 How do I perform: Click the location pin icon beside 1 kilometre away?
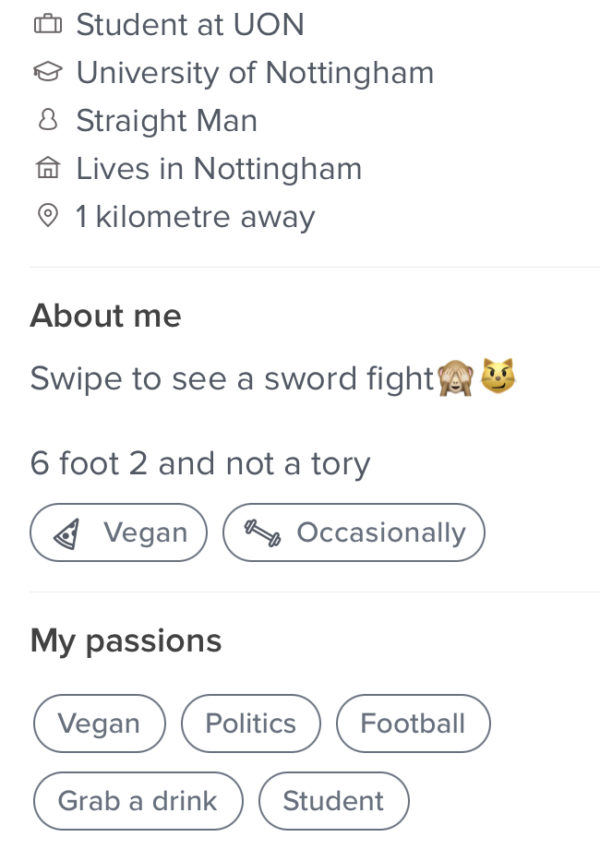coord(48,215)
